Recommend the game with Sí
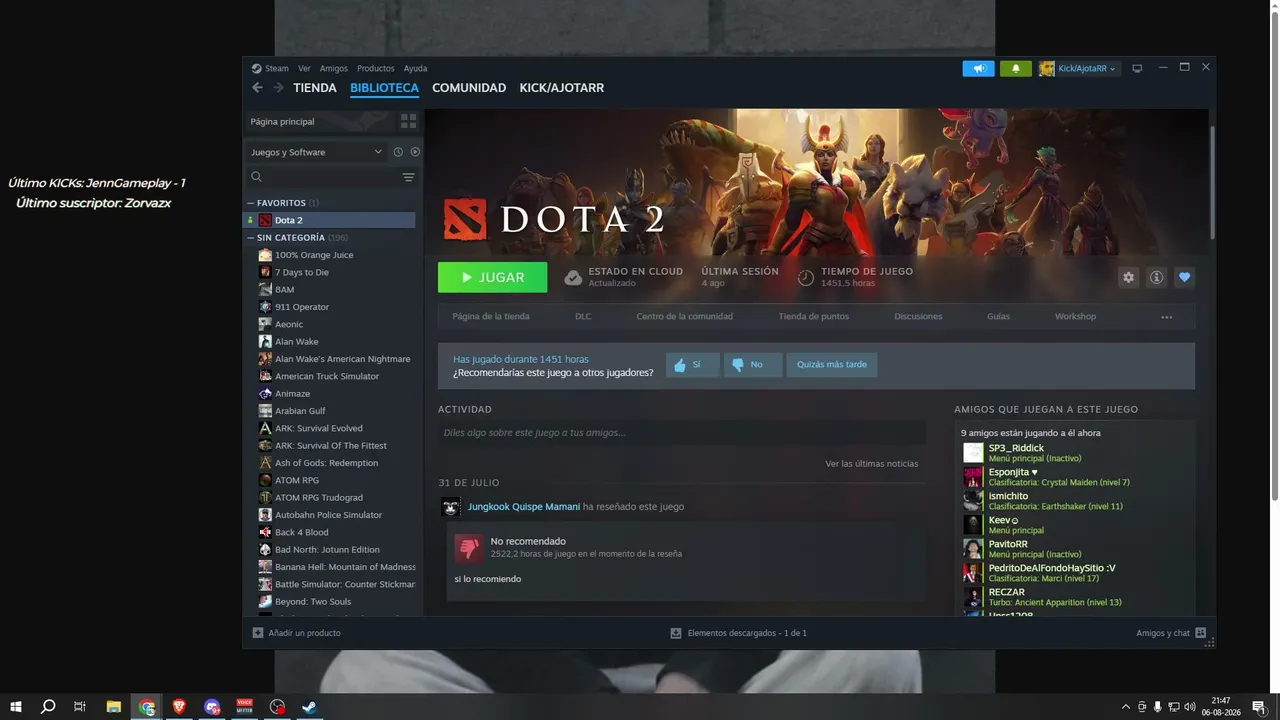The width and height of the screenshot is (1280, 720). click(x=693, y=365)
